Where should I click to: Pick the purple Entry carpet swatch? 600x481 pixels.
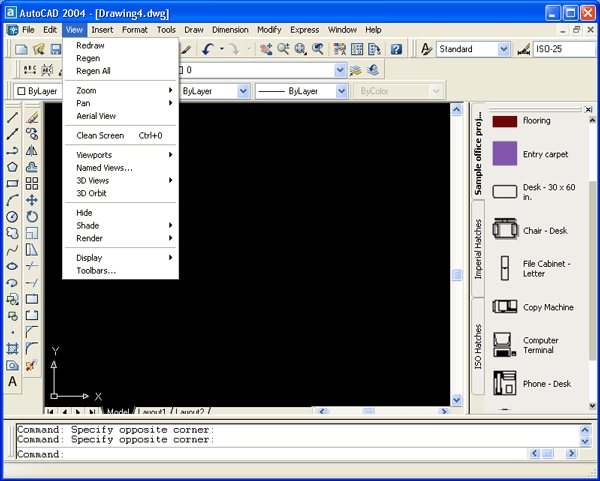505,153
